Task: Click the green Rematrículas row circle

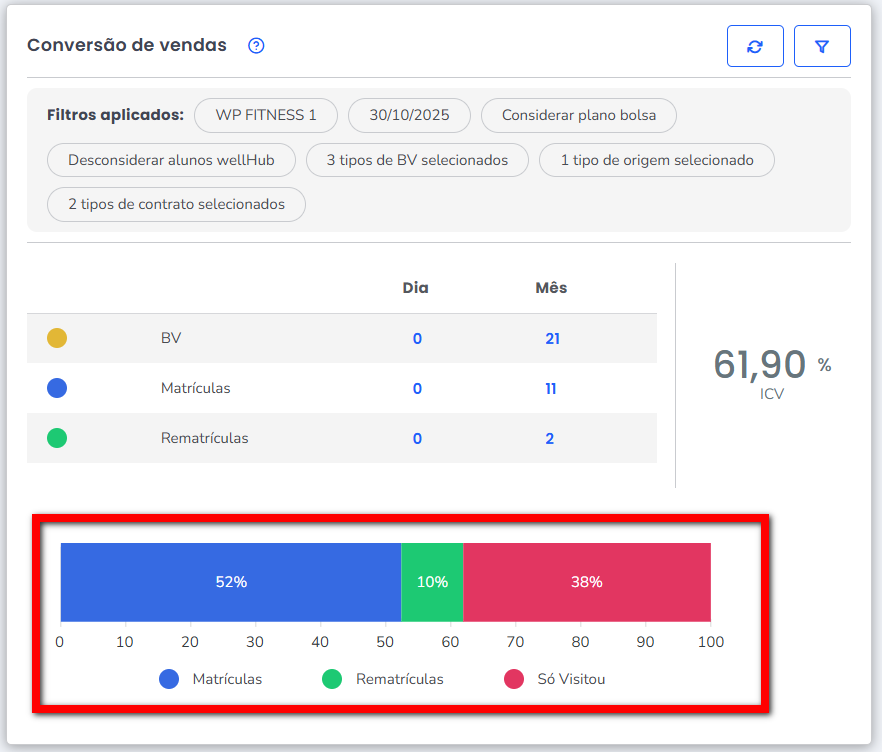Action: click(57, 438)
